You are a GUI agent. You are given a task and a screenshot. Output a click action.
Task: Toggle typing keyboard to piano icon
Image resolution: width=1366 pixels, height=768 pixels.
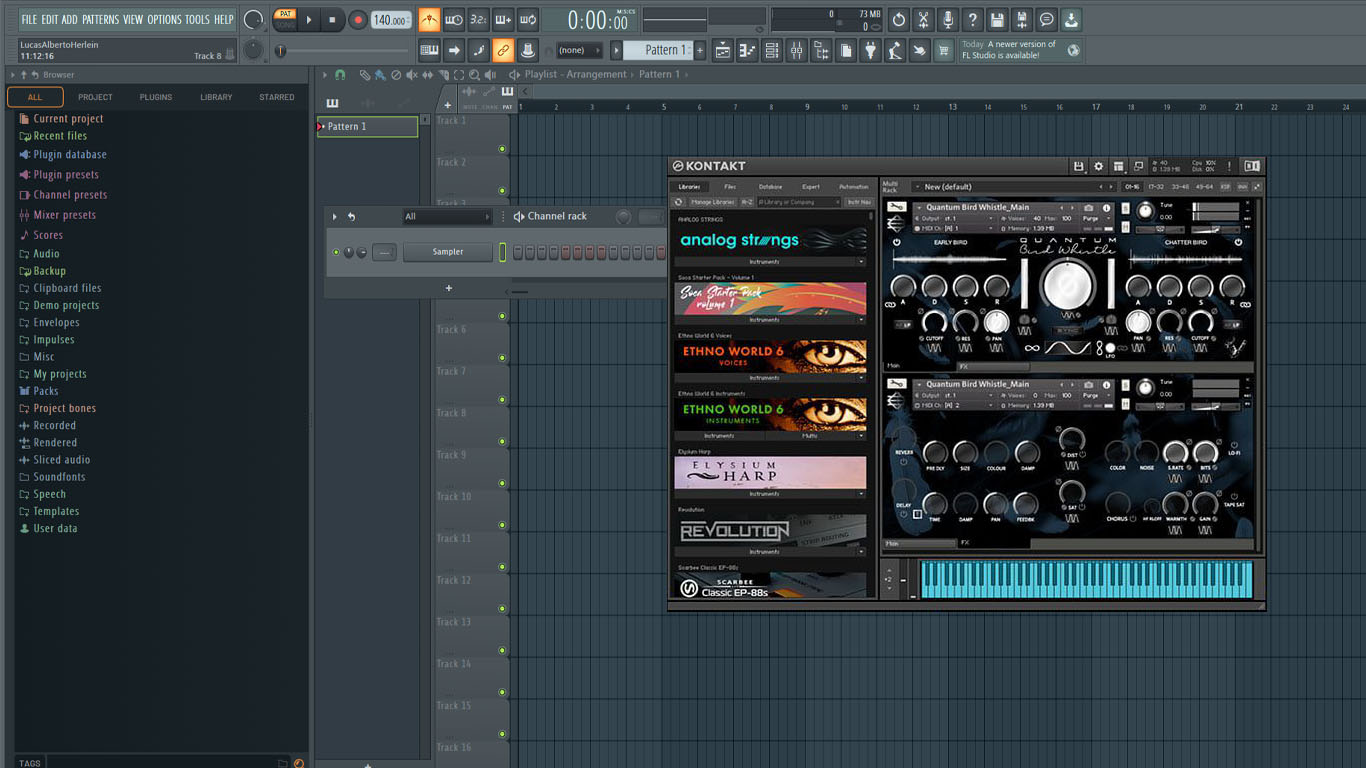pos(429,50)
